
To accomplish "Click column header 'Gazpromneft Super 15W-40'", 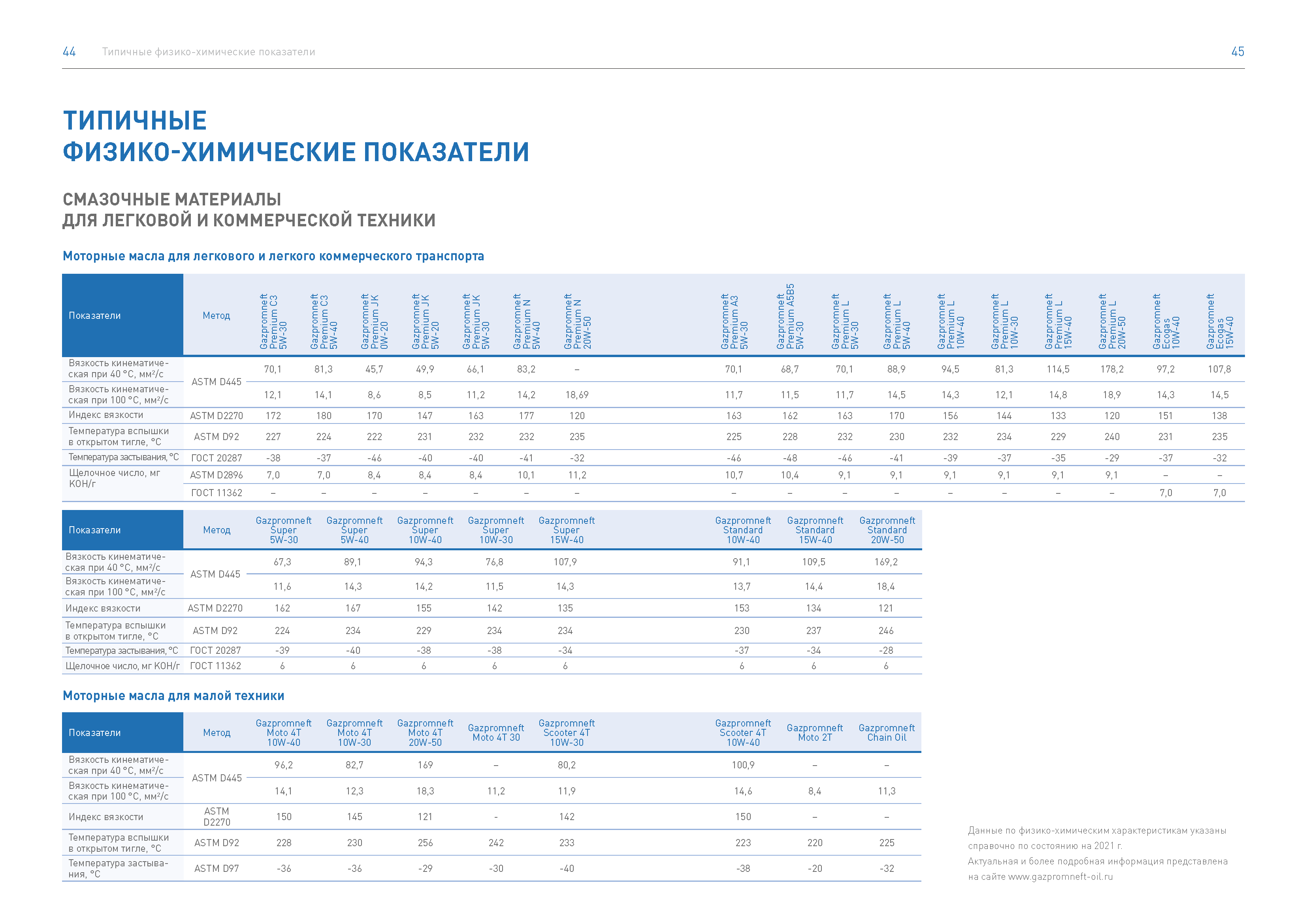I will [x=567, y=530].
